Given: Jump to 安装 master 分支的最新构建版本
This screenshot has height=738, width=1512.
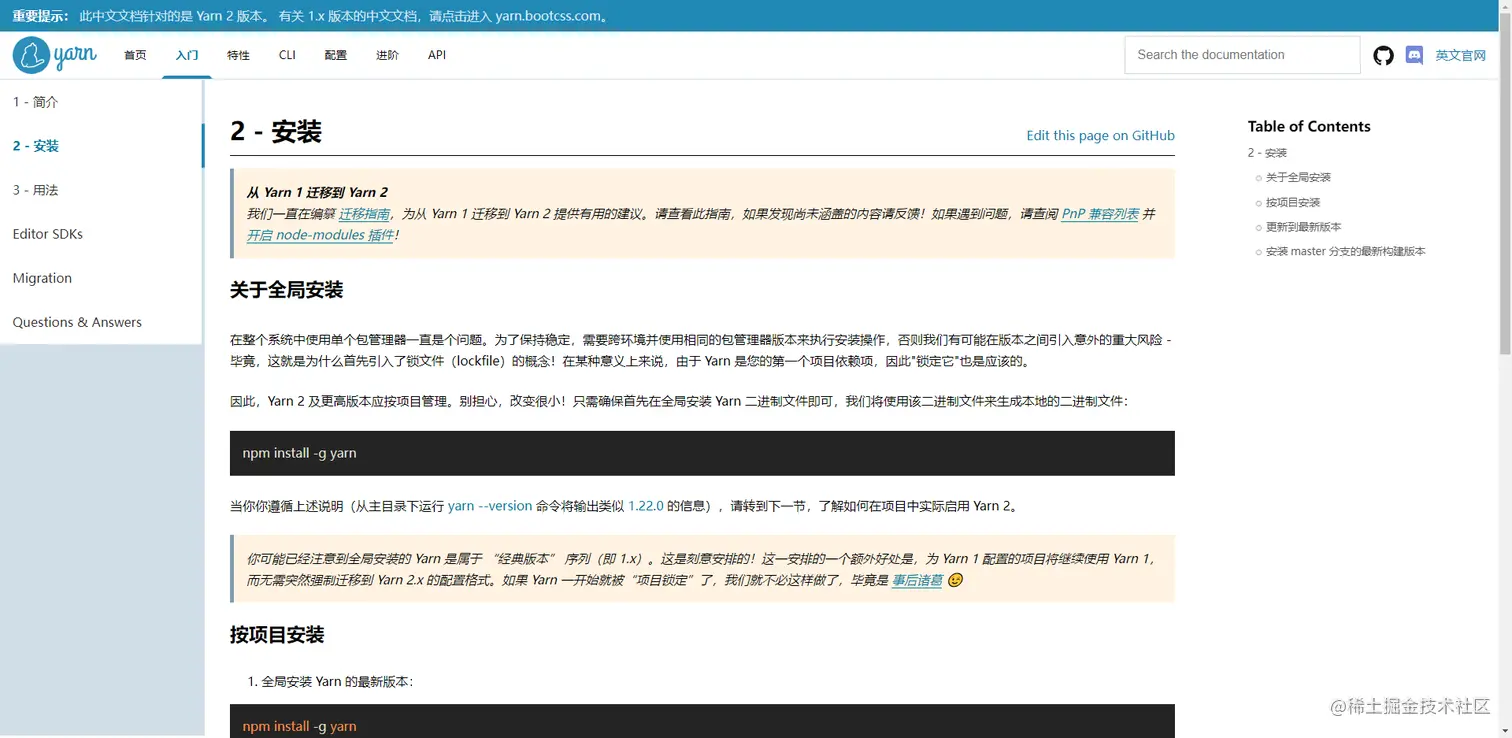Looking at the screenshot, I should coord(1345,252).
